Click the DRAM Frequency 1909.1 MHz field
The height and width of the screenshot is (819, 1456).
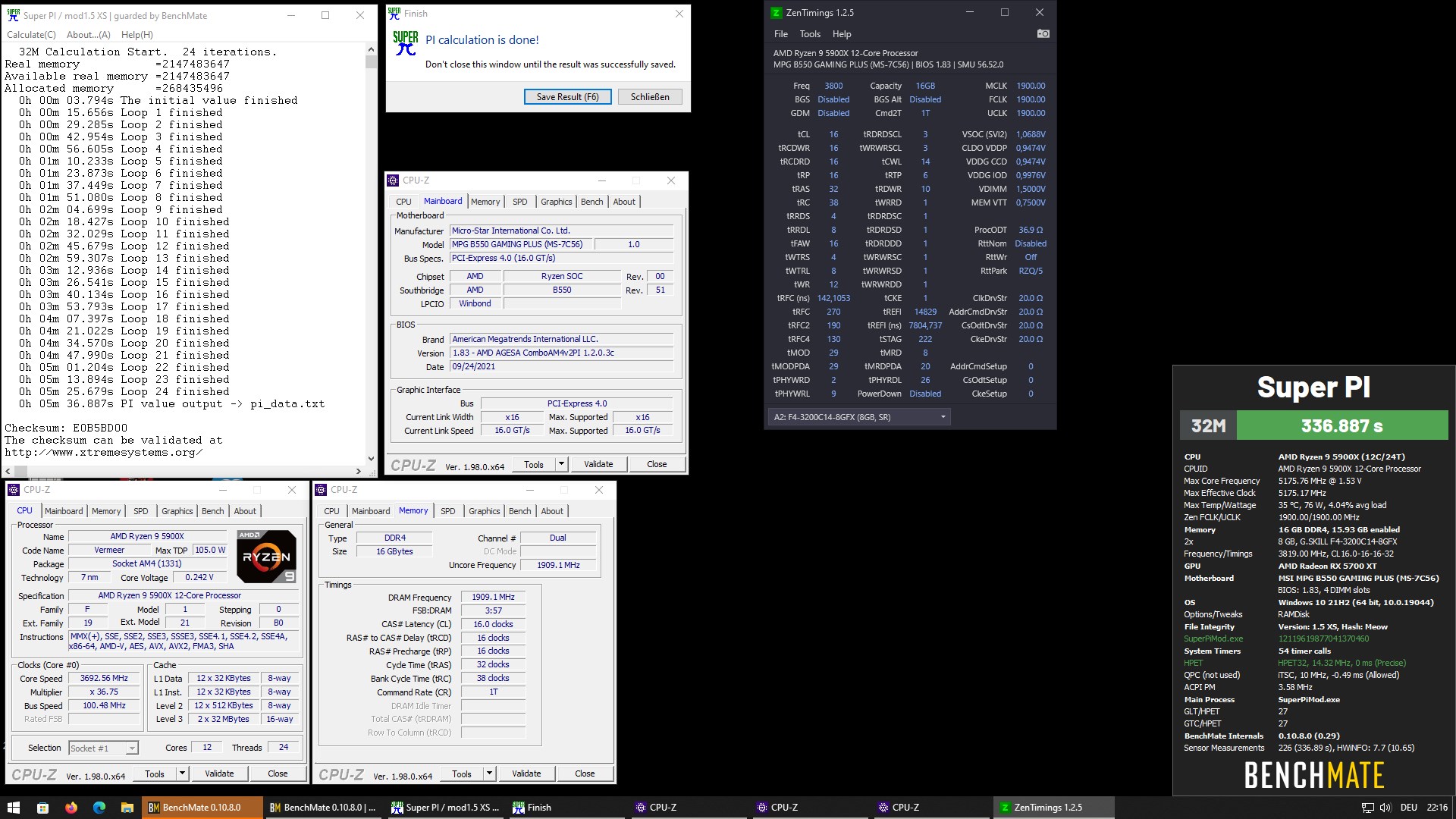pos(493,598)
